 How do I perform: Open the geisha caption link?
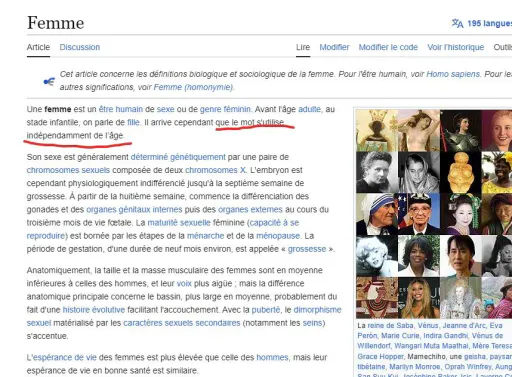click(x=475, y=357)
